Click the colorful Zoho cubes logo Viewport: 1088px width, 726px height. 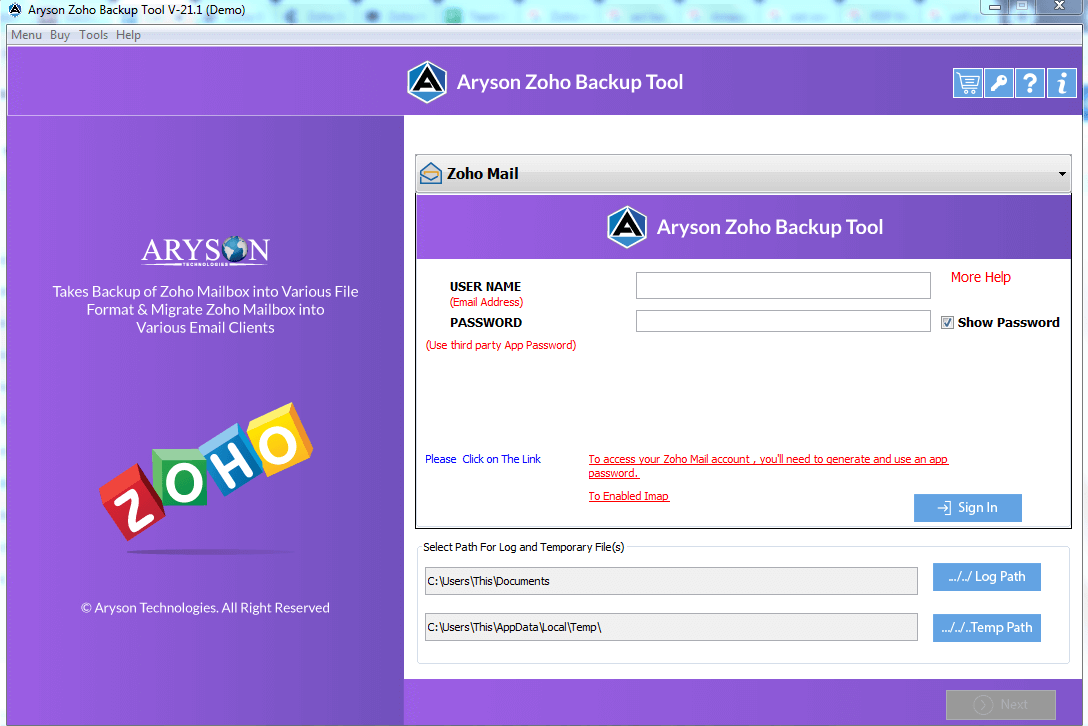point(205,471)
